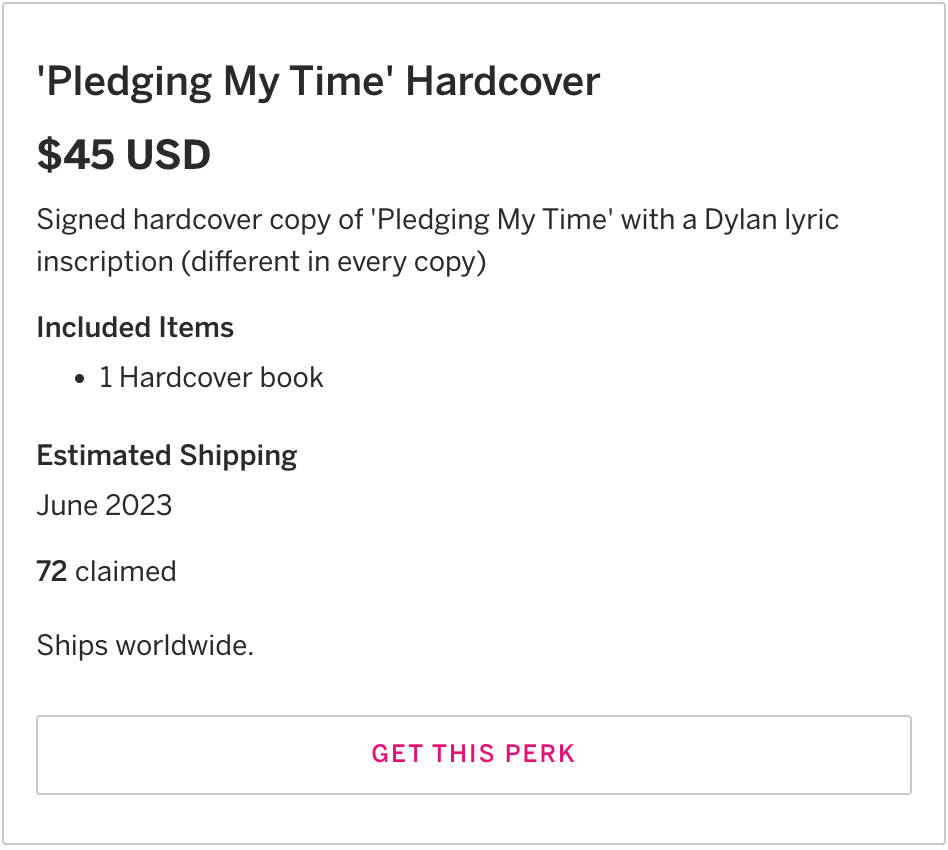Viewport: 948px width, 850px height.
Task: Click the $45 price amount
Action: coord(75,155)
